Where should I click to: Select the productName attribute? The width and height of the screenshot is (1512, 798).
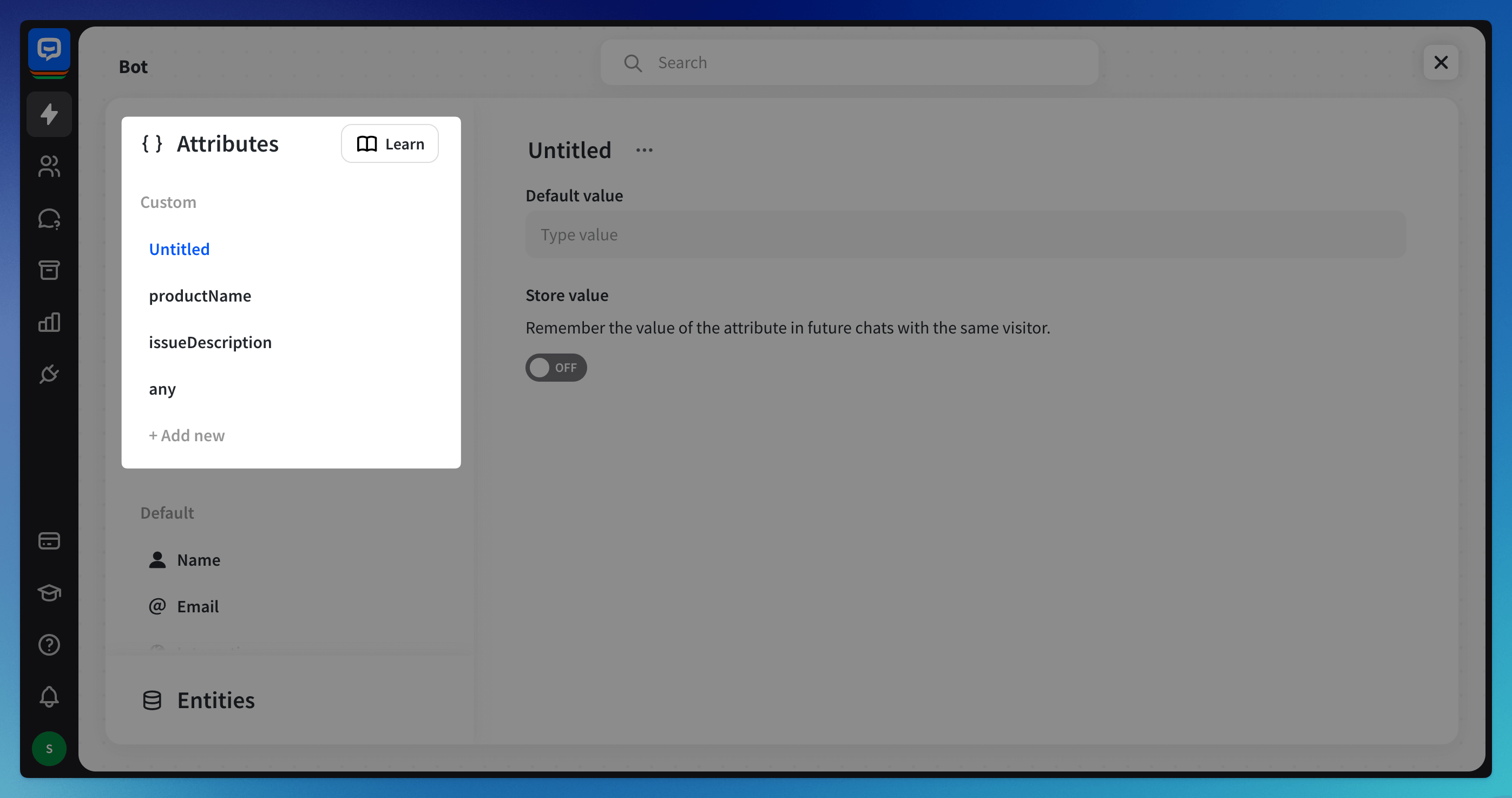coord(200,296)
